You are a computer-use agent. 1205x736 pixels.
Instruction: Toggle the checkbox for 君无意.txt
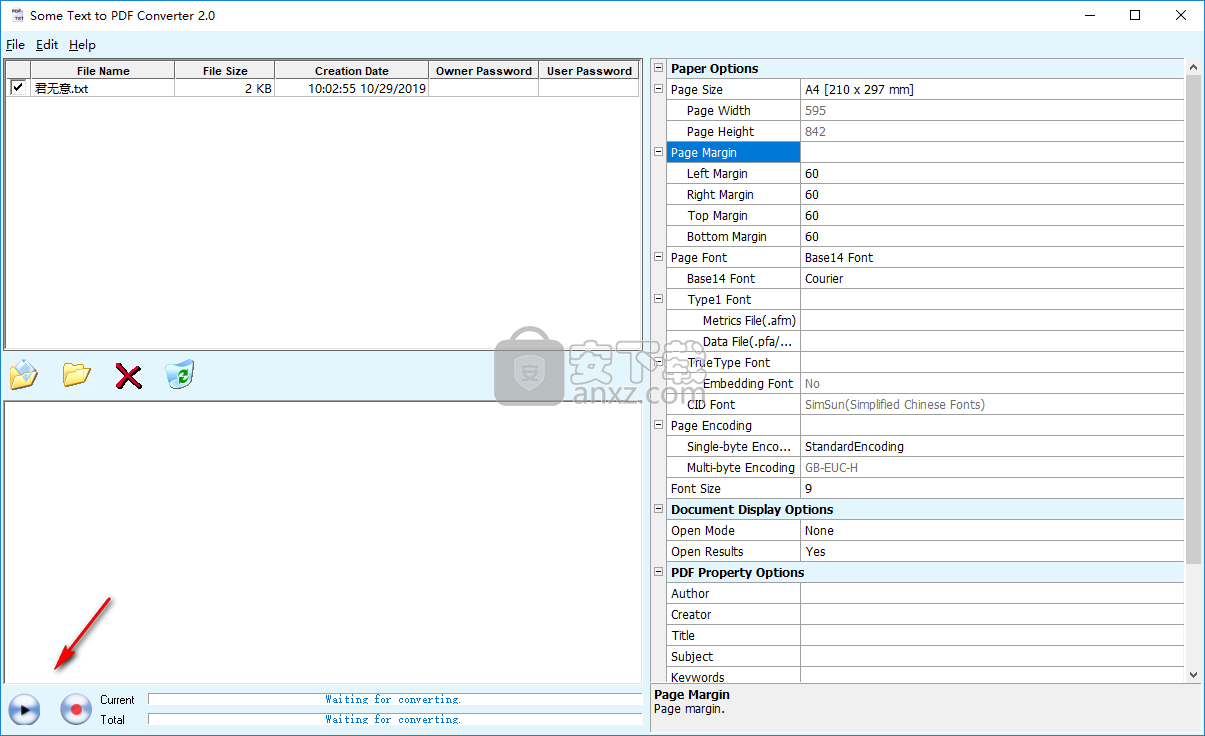click(17, 88)
